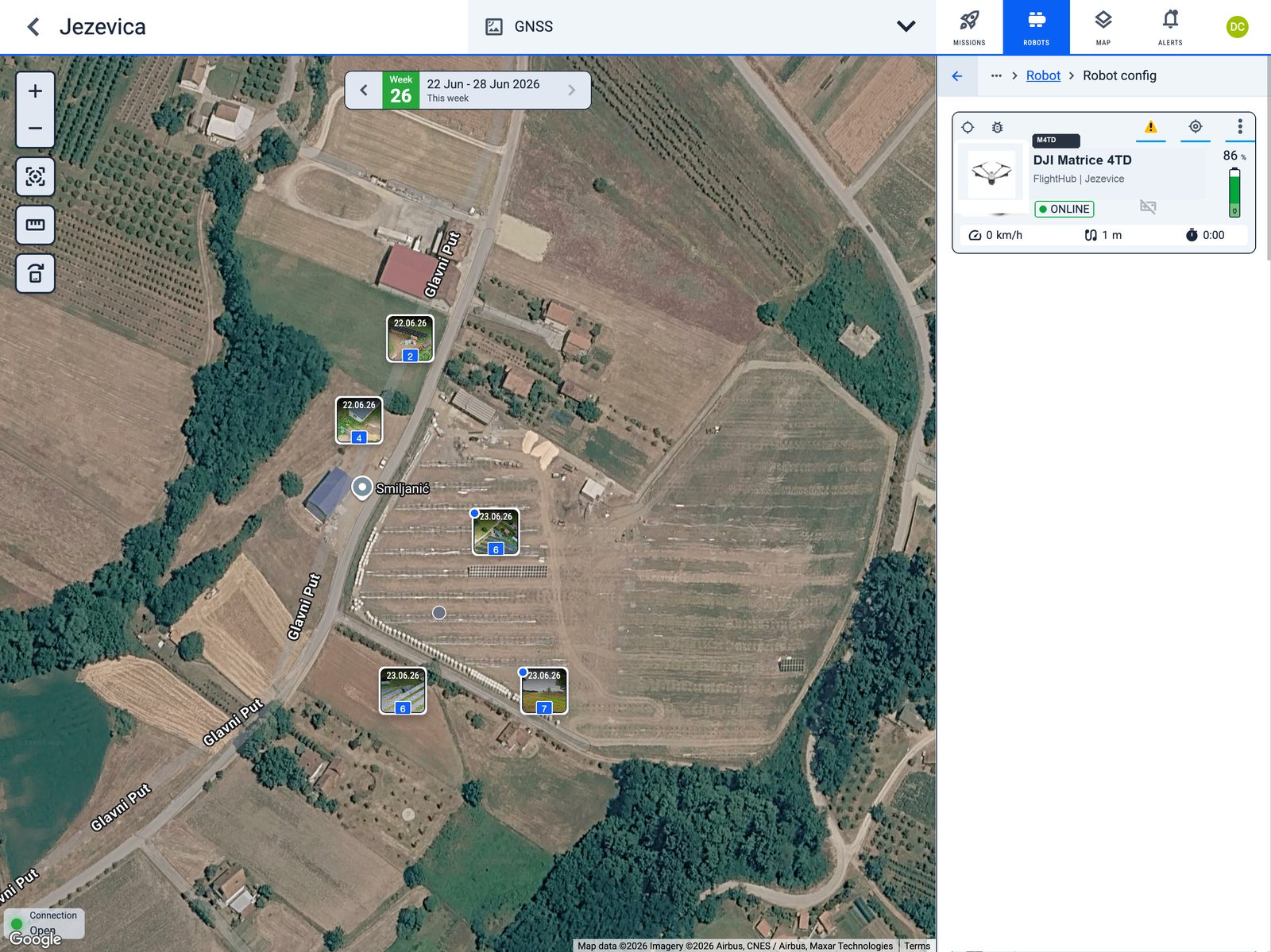
Task: Open the DC user avatar menu
Action: (x=1237, y=27)
